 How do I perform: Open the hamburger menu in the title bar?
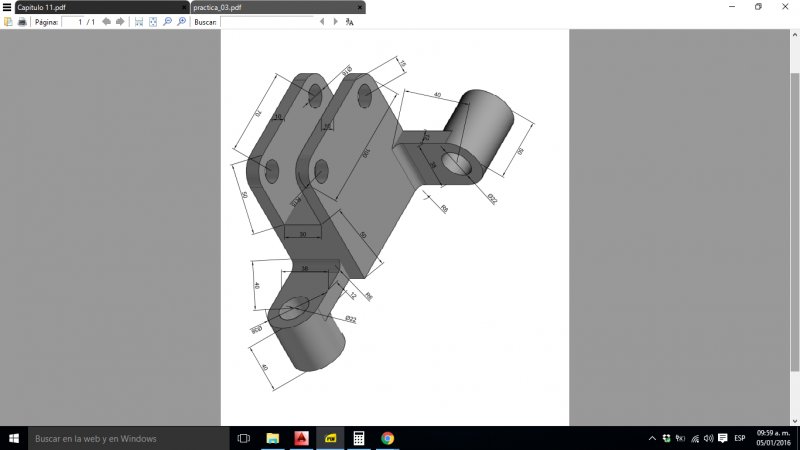[8, 6]
